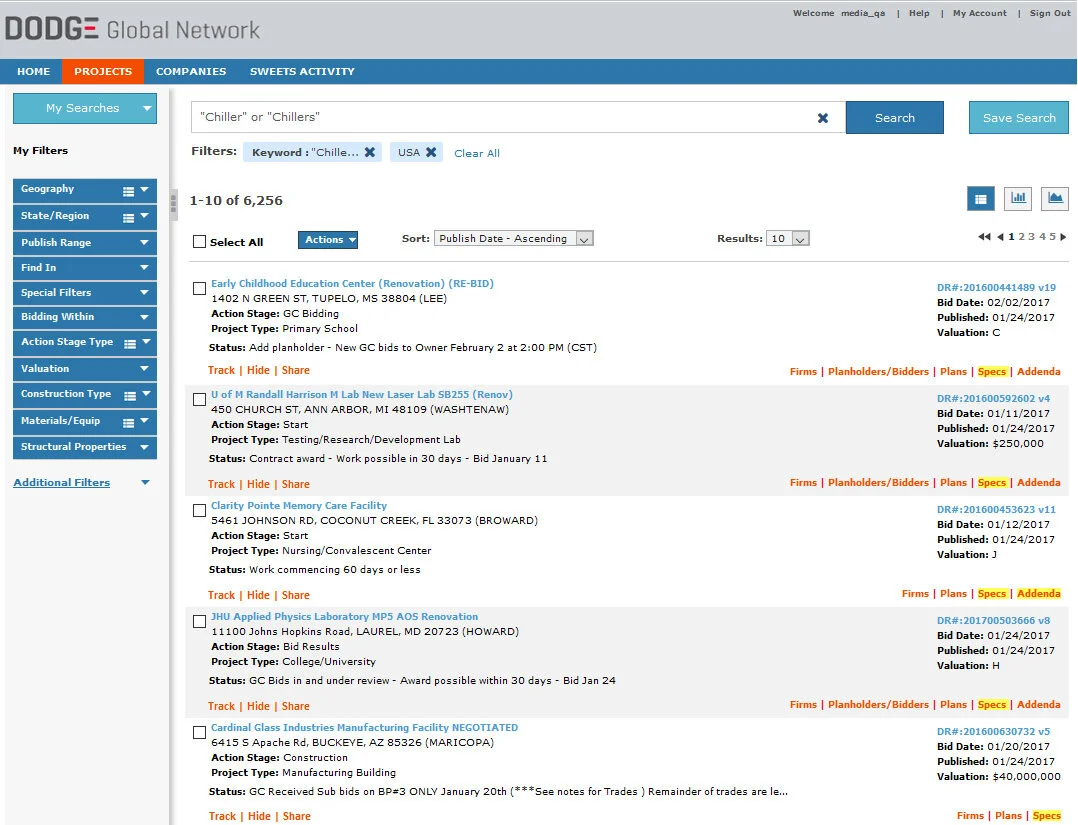The height and width of the screenshot is (825, 1078).
Task: Click the Save Search button
Action: coord(1019,118)
